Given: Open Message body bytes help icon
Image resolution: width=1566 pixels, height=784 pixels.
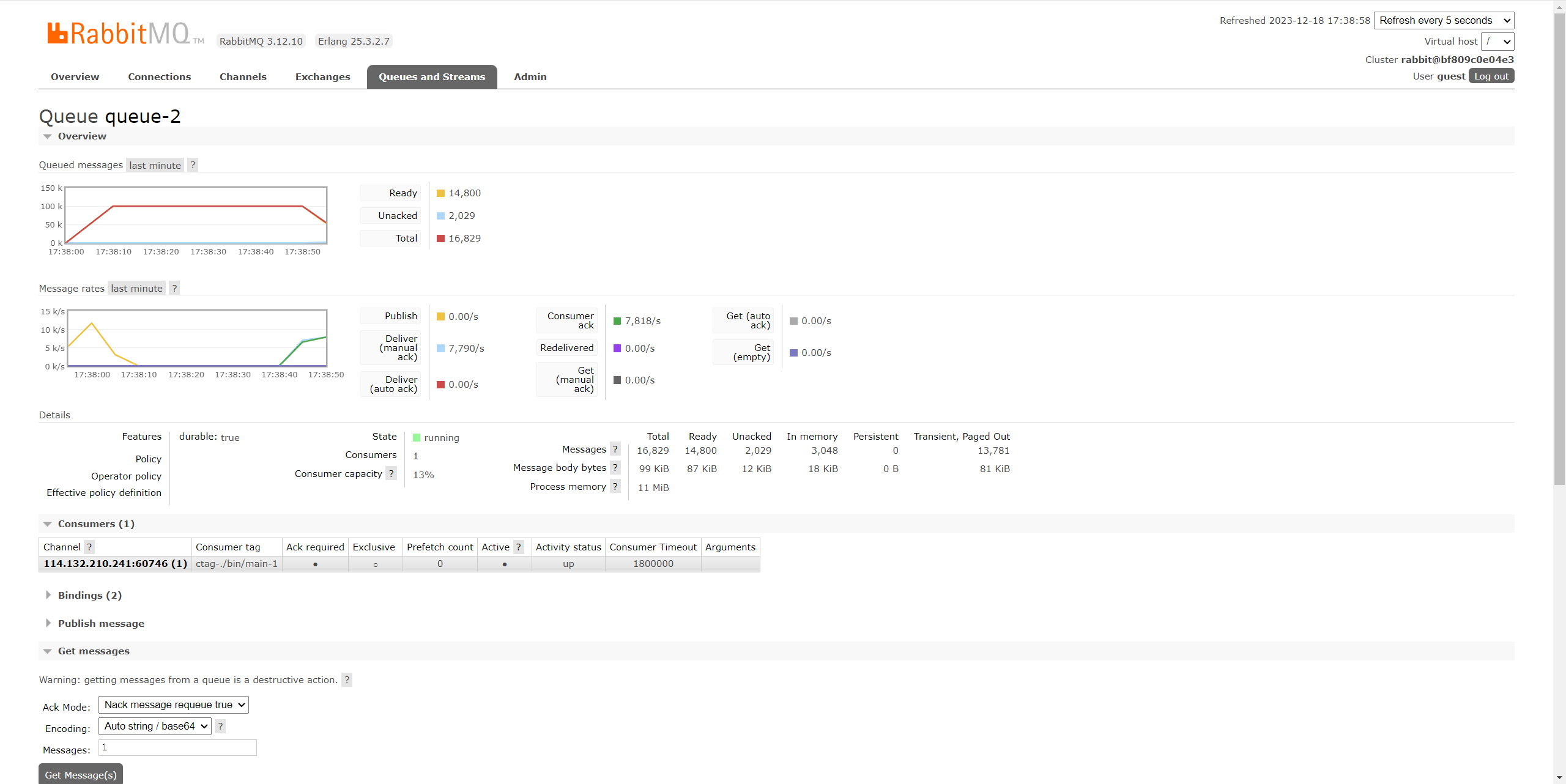Looking at the screenshot, I should tap(615, 467).
